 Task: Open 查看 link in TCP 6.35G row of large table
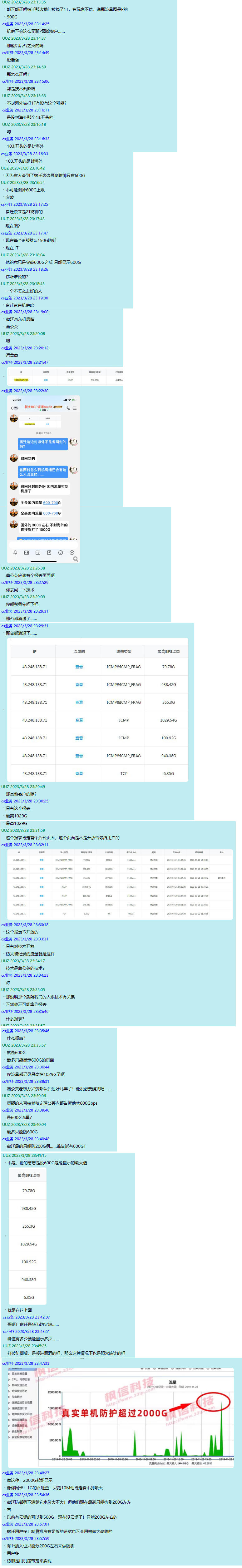pyautogui.click(x=79, y=774)
